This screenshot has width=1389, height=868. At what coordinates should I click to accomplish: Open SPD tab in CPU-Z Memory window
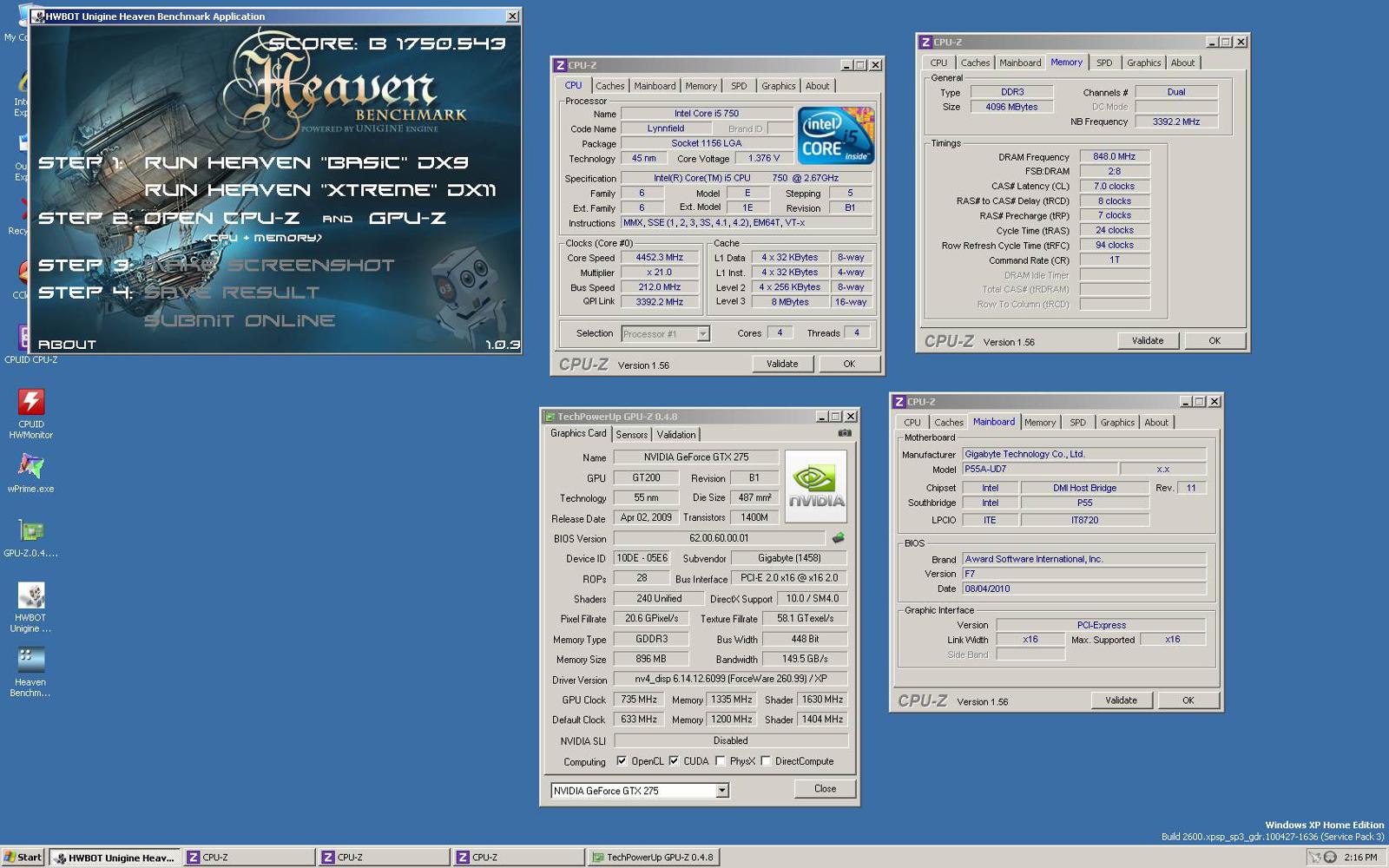[1104, 62]
